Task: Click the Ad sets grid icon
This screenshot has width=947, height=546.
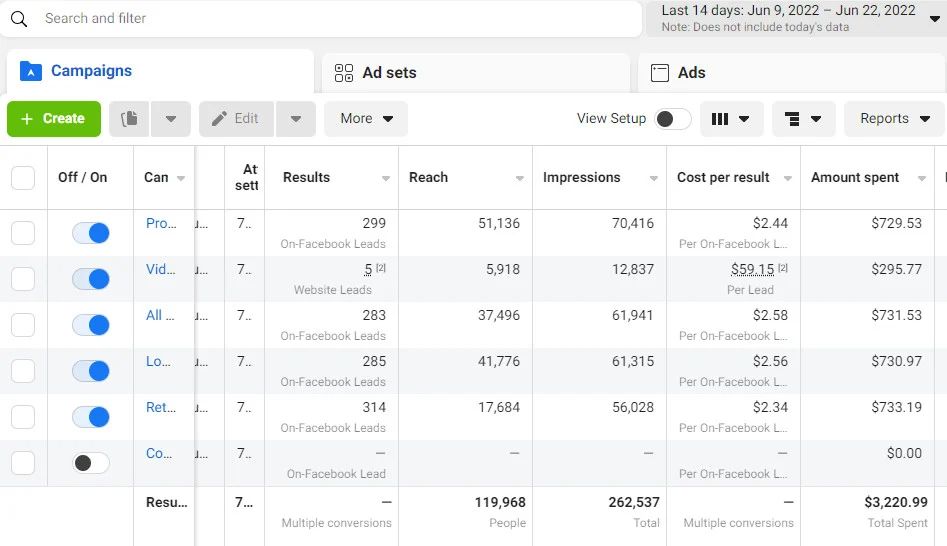Action: tap(344, 73)
